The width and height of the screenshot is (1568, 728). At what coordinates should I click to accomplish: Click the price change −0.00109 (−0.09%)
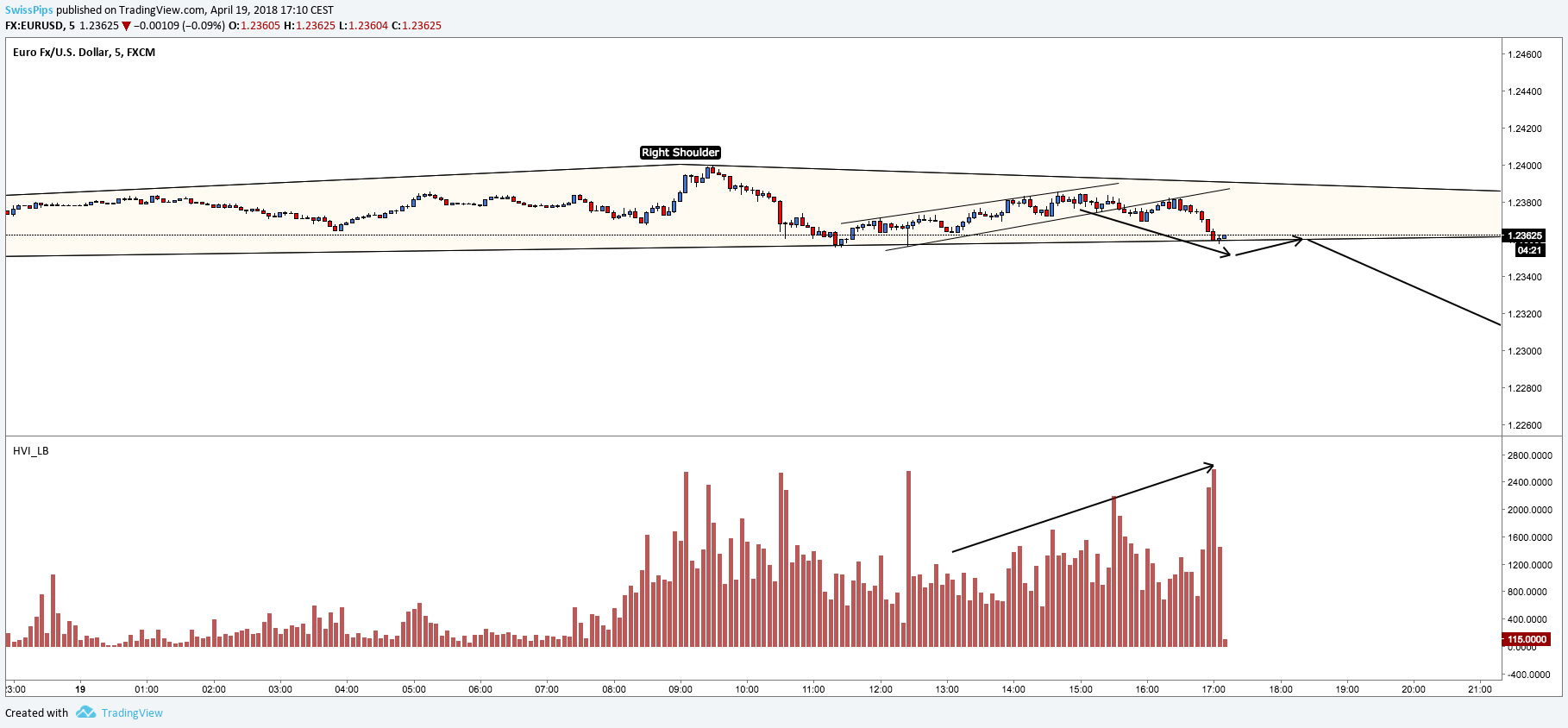tap(179, 26)
